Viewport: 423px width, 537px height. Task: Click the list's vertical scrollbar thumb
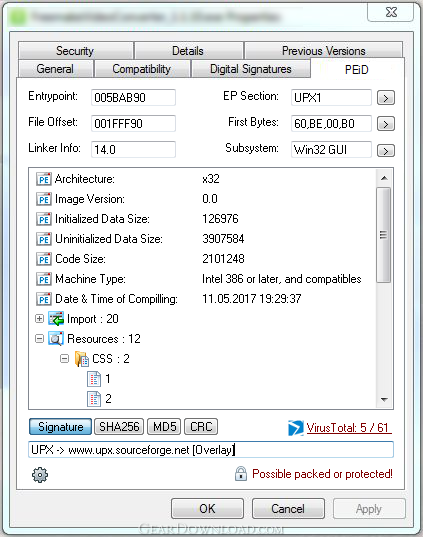384,235
